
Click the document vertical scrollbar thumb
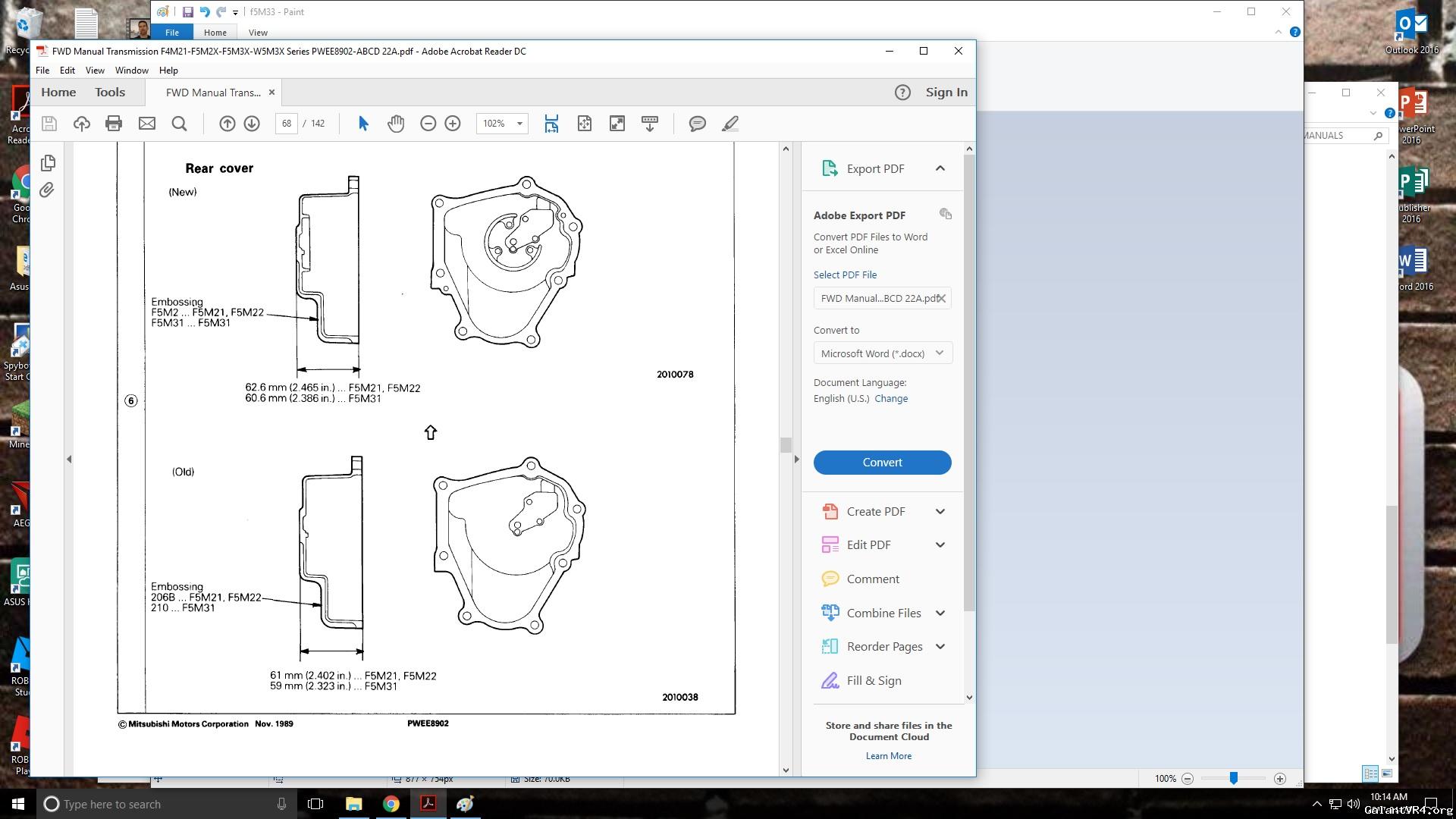click(786, 445)
